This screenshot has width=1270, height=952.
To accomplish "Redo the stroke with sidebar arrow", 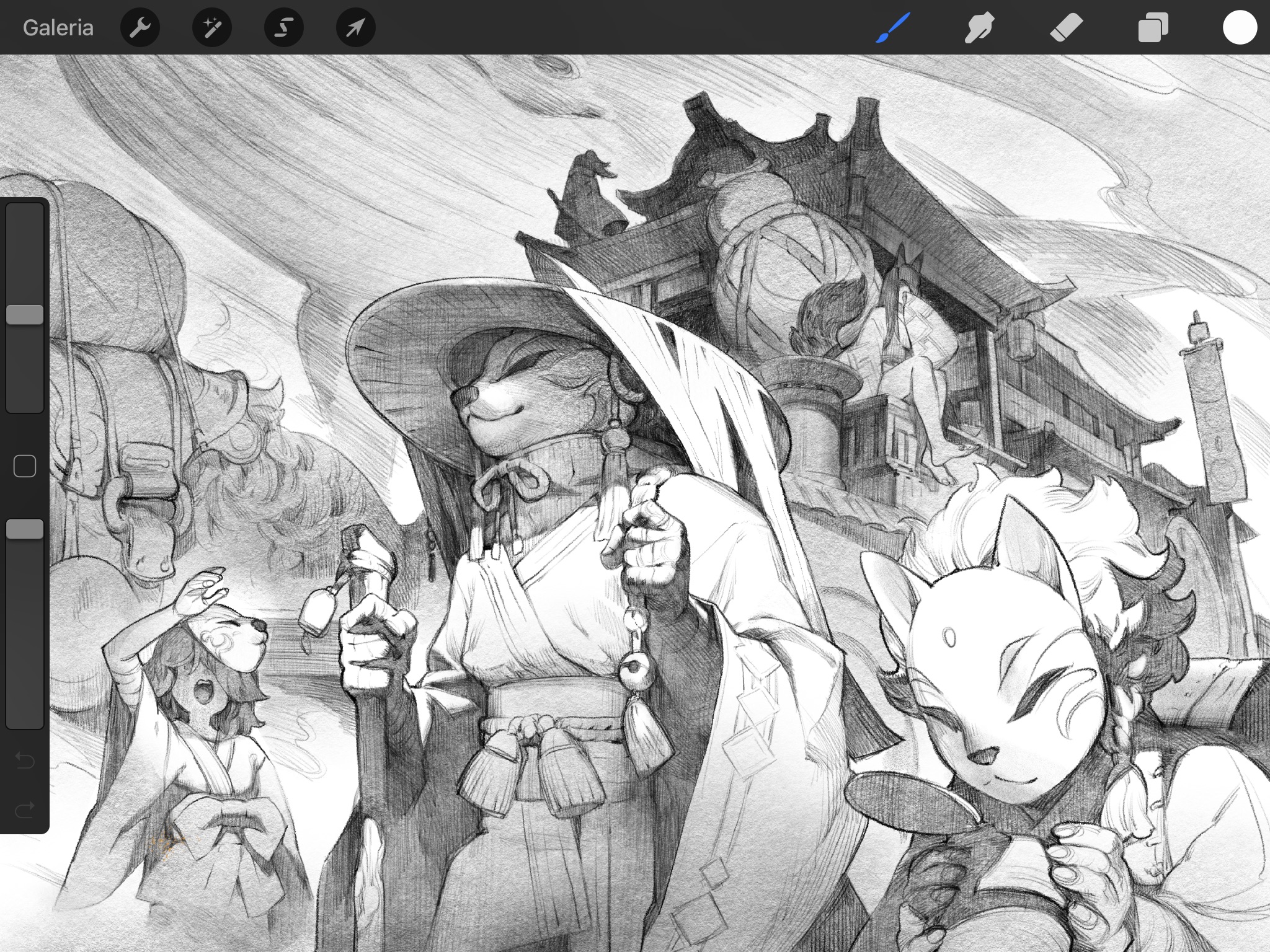I will [x=25, y=809].
